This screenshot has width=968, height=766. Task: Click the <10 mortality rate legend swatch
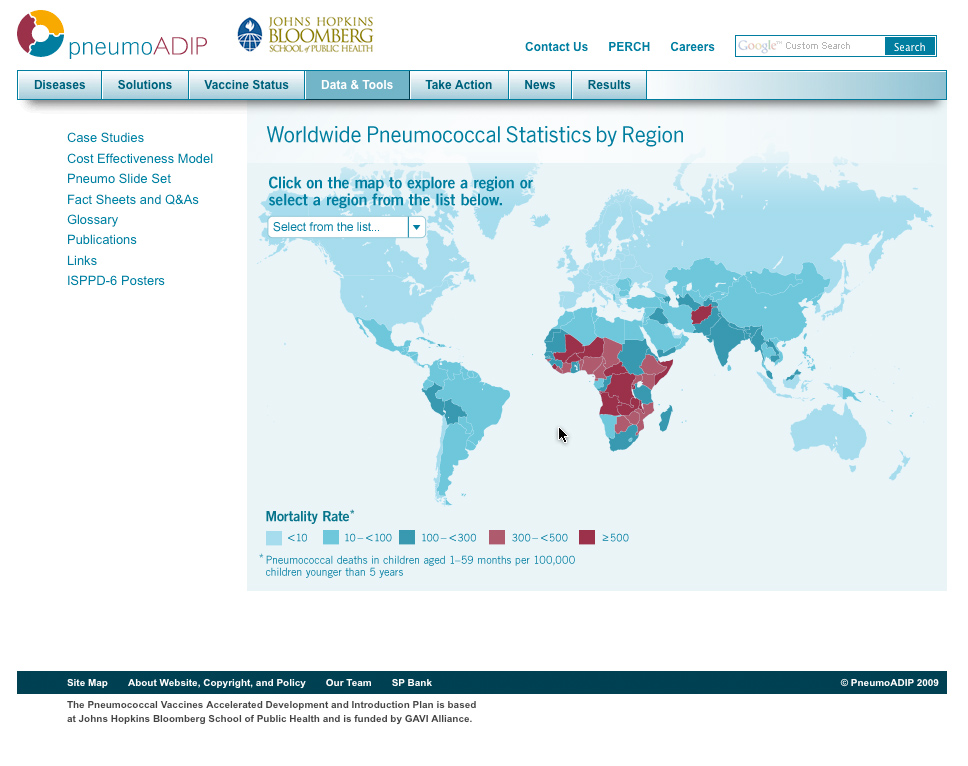tap(273, 538)
